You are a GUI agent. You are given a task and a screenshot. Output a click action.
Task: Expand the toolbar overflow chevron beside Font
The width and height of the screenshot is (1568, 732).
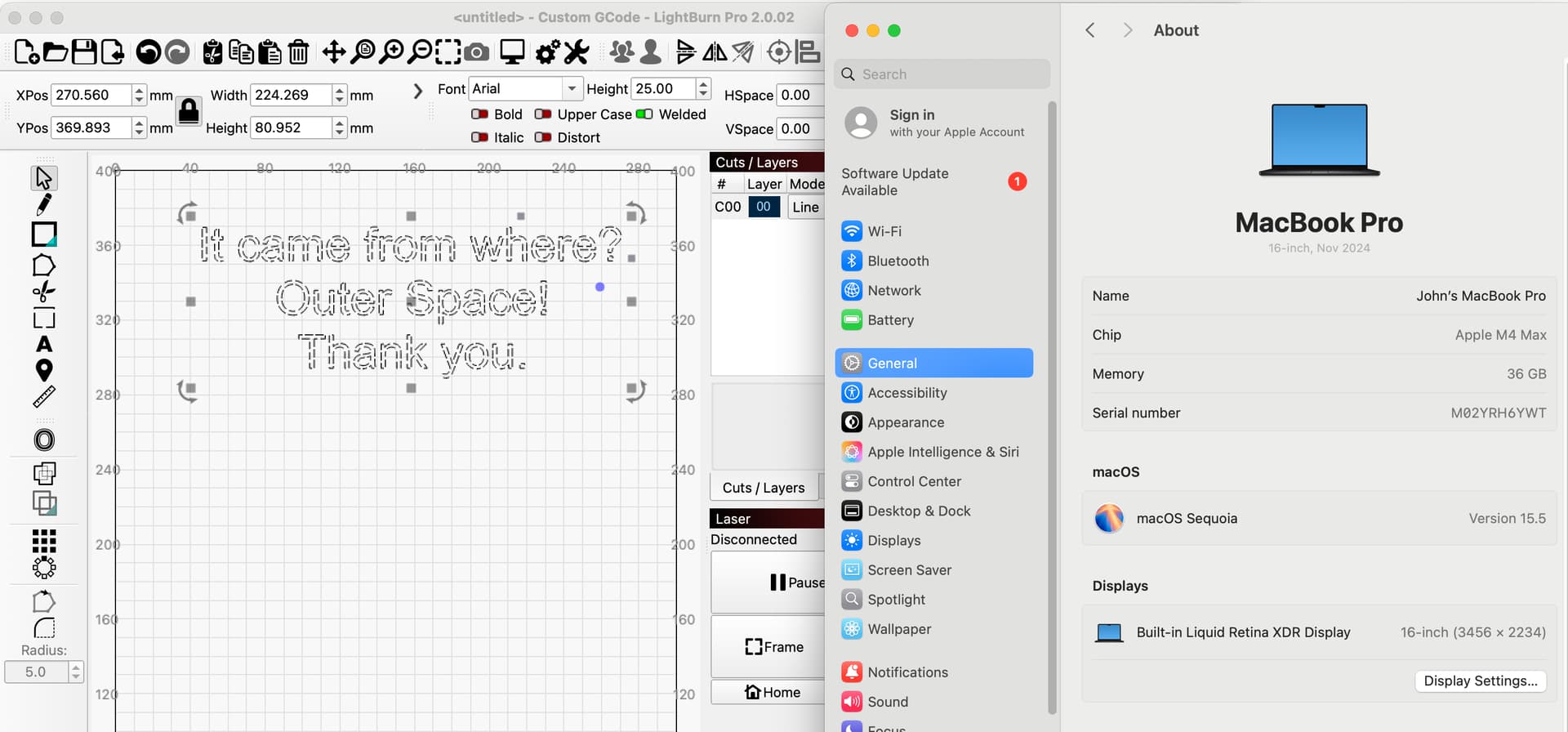pyautogui.click(x=418, y=91)
